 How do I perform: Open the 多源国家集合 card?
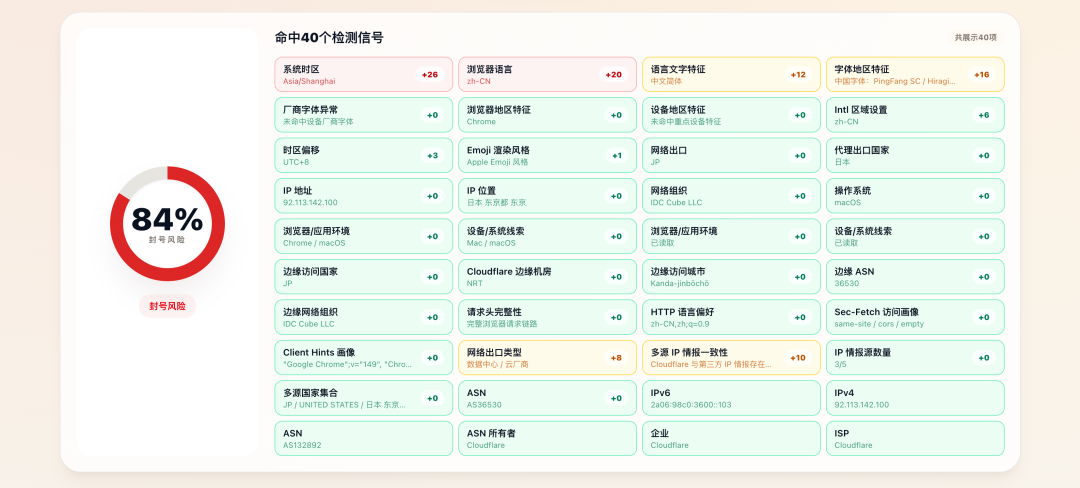point(364,399)
